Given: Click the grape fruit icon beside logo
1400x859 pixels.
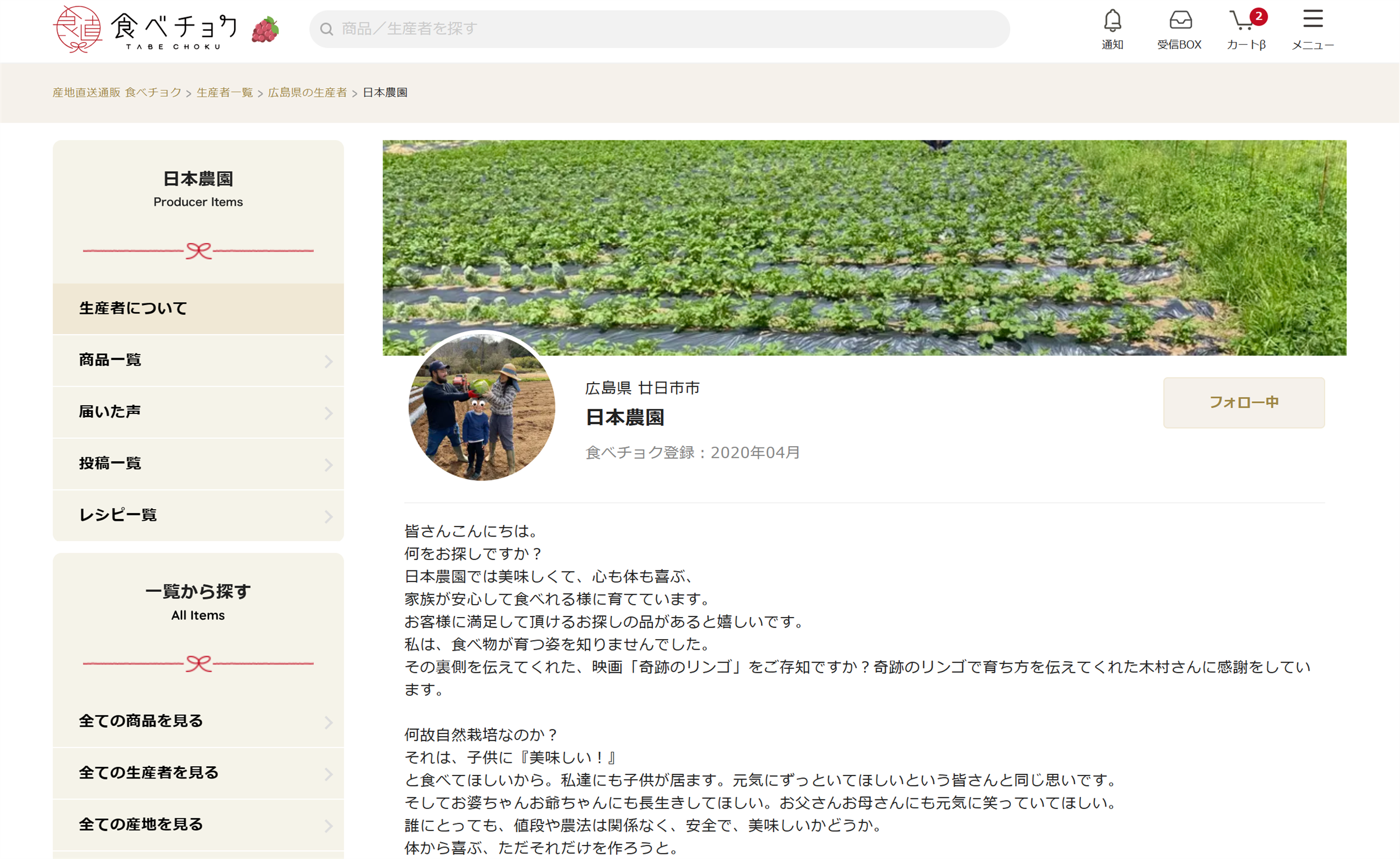Looking at the screenshot, I should [x=265, y=29].
